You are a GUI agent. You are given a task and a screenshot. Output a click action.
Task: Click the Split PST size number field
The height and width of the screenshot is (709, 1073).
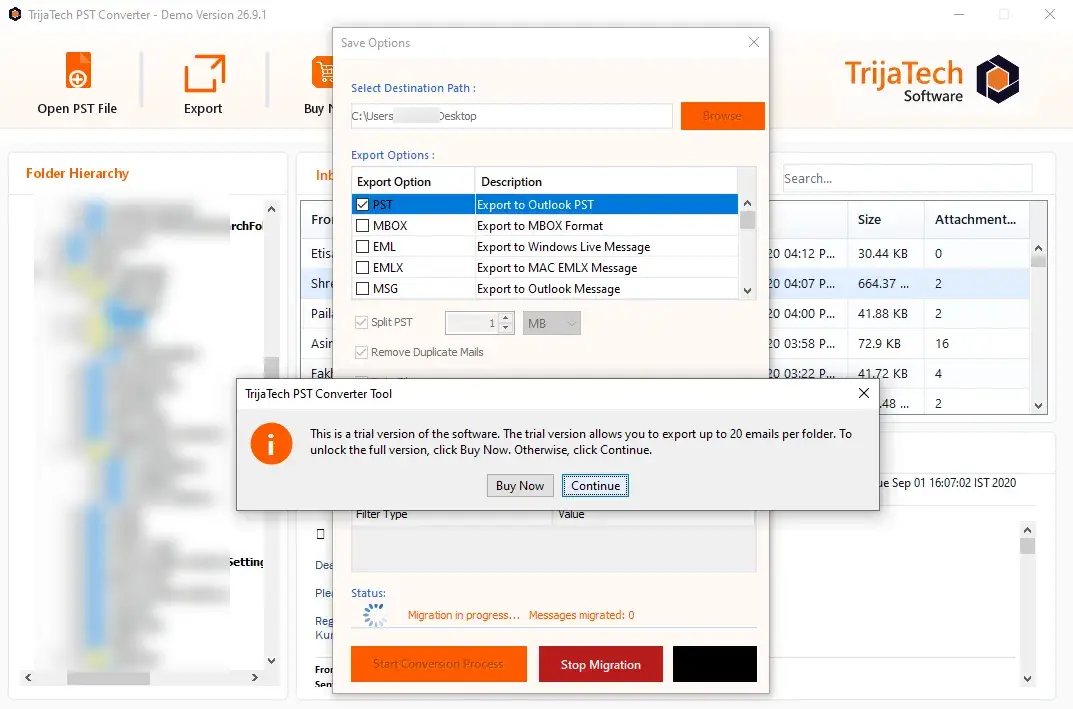(472, 323)
